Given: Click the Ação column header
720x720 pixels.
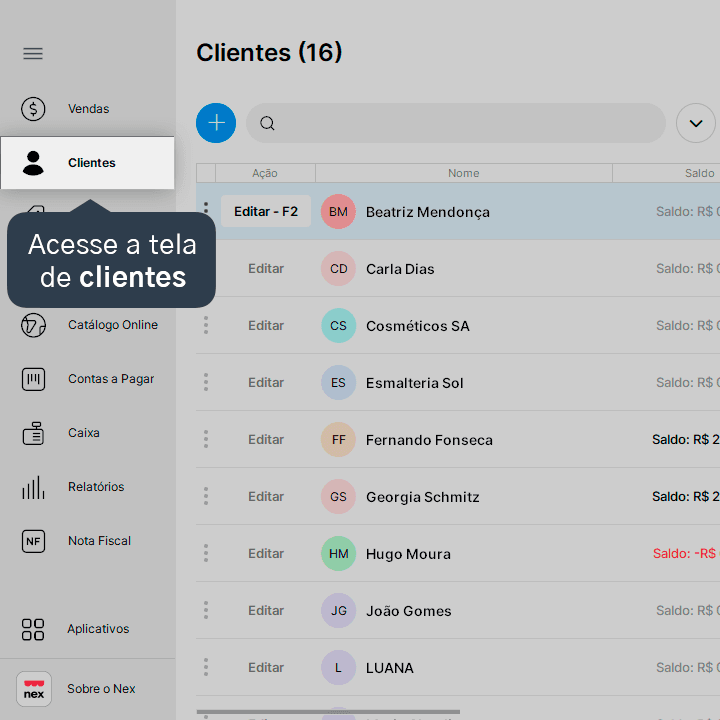Looking at the screenshot, I should (x=265, y=173).
